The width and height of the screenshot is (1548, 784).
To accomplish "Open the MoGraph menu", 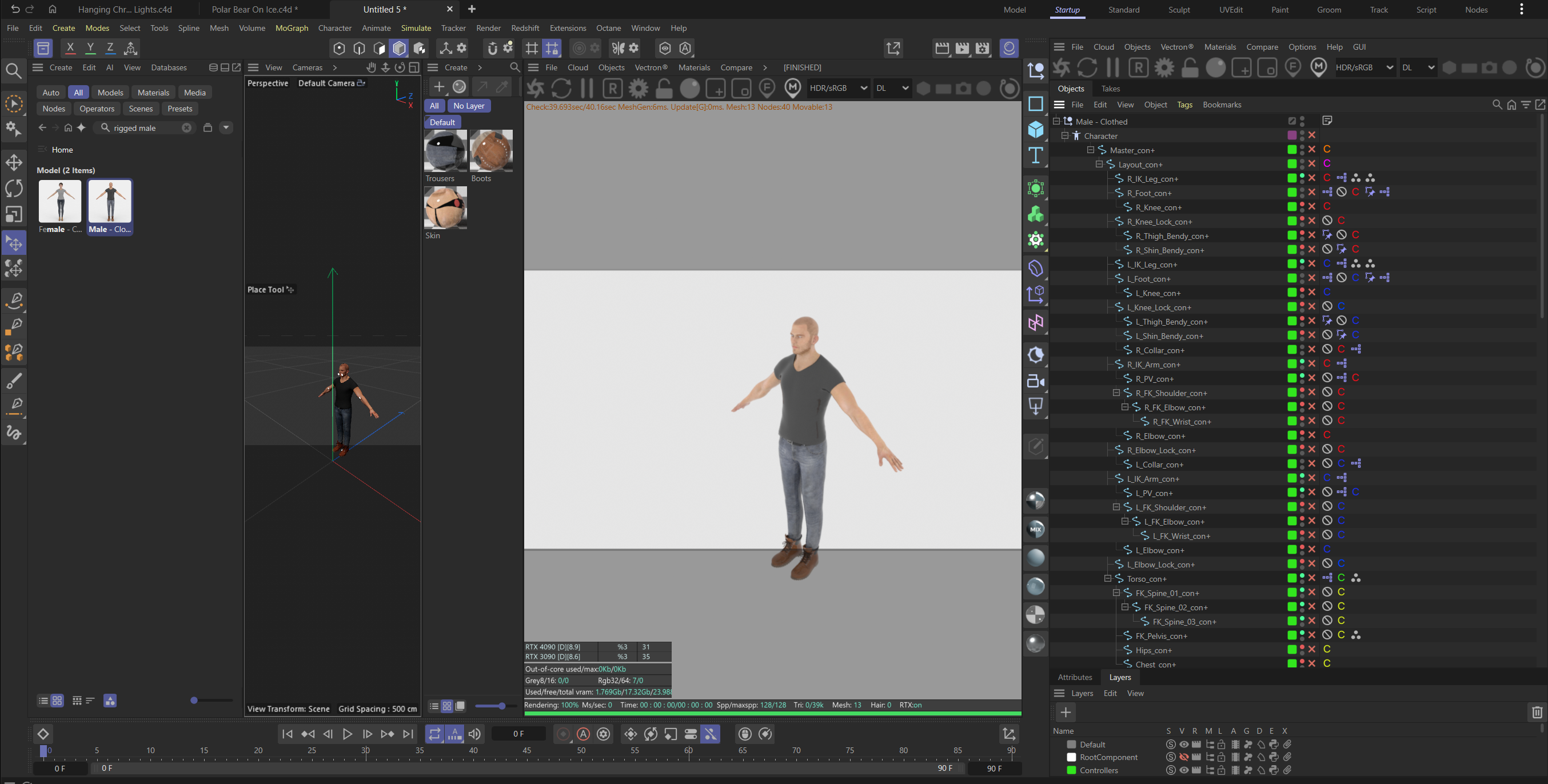I will [292, 27].
